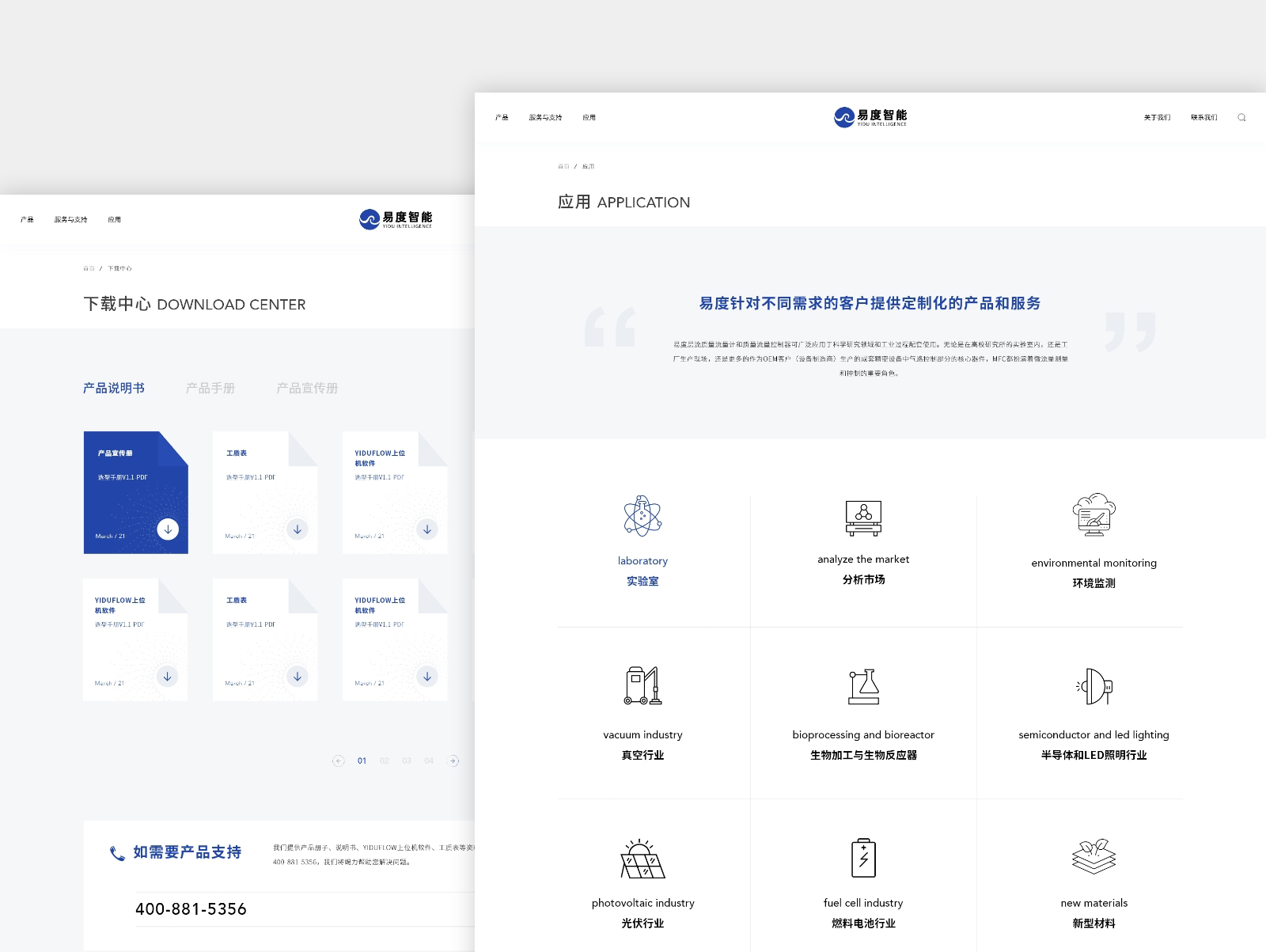The width and height of the screenshot is (1266, 952).
Task: Download 产品宣传册 using its arrow icon
Action: click(167, 529)
